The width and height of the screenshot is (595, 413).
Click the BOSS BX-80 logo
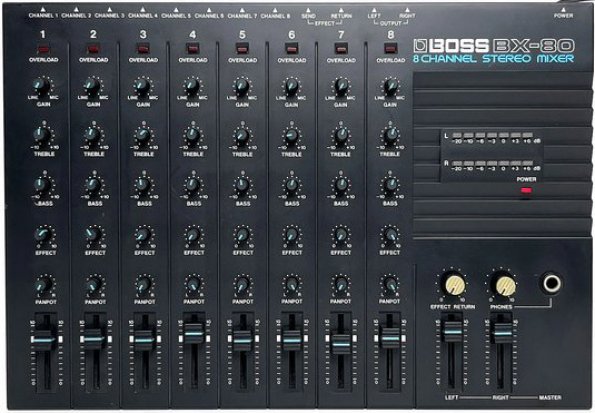pos(494,46)
